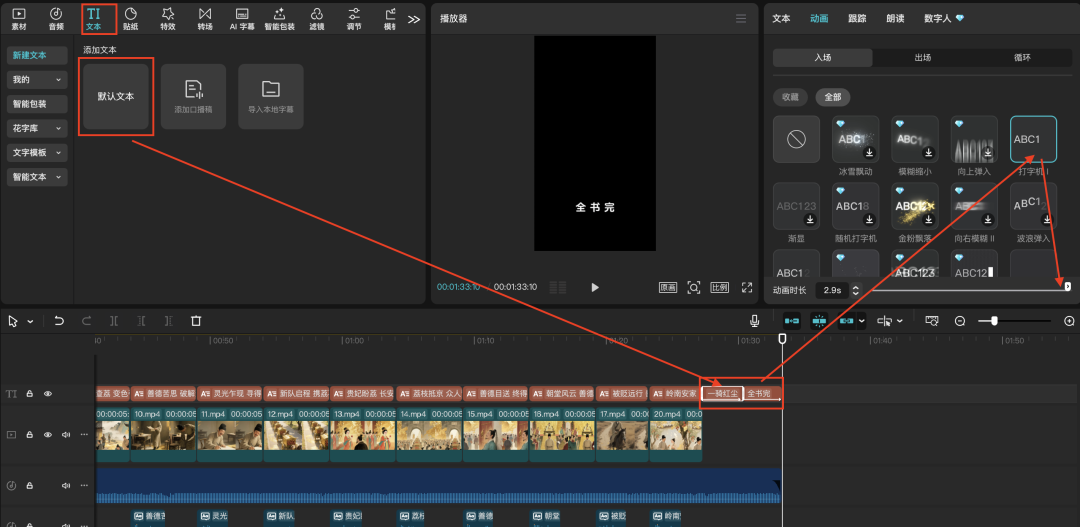Open the Transitions (转场) panel
This screenshot has width=1080, height=527.
point(205,17)
